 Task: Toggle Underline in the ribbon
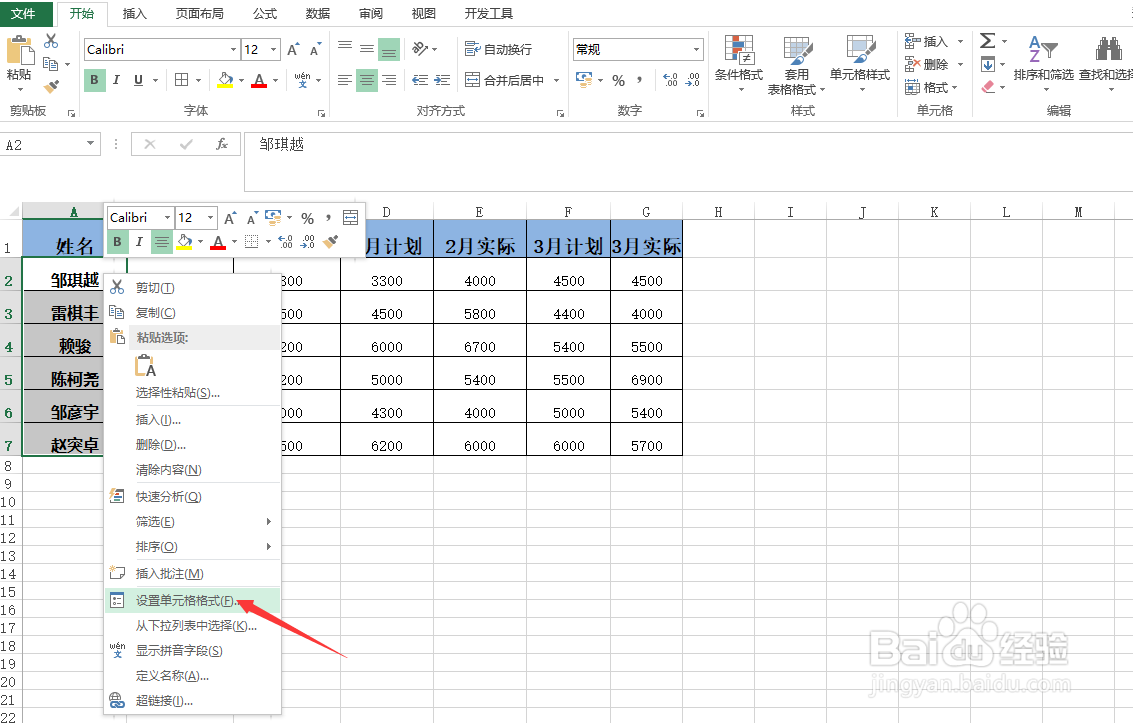click(x=138, y=79)
